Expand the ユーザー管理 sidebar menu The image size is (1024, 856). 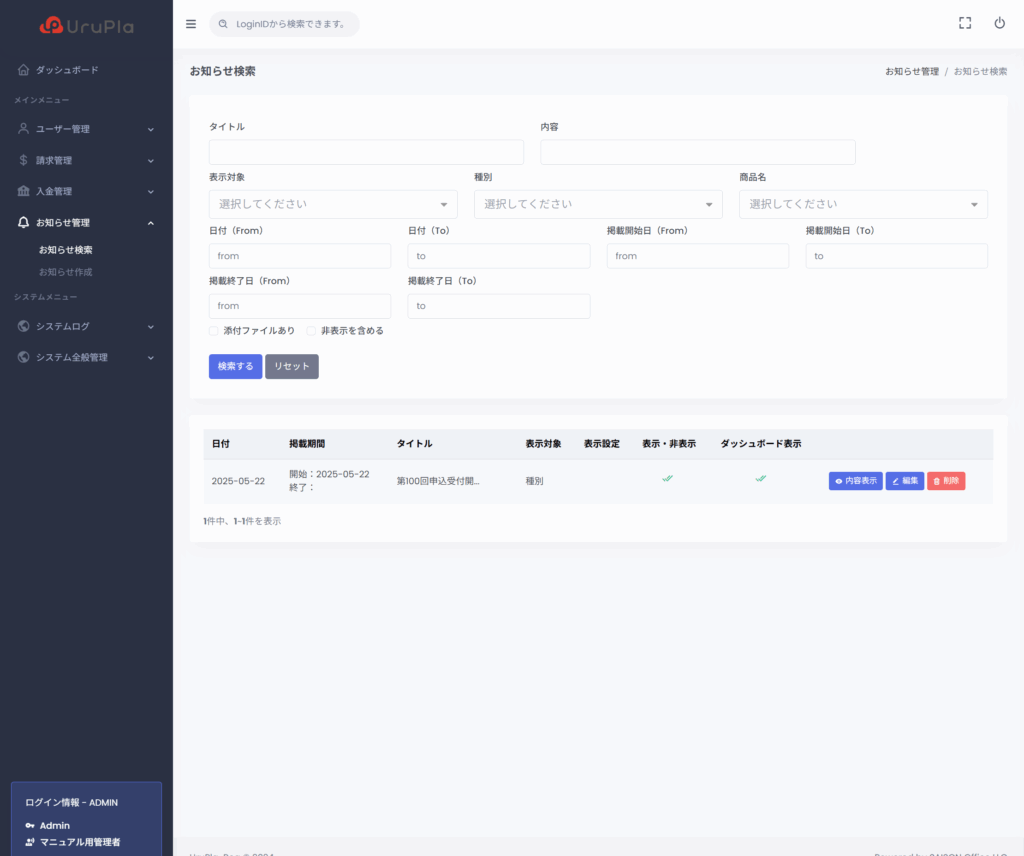86,129
